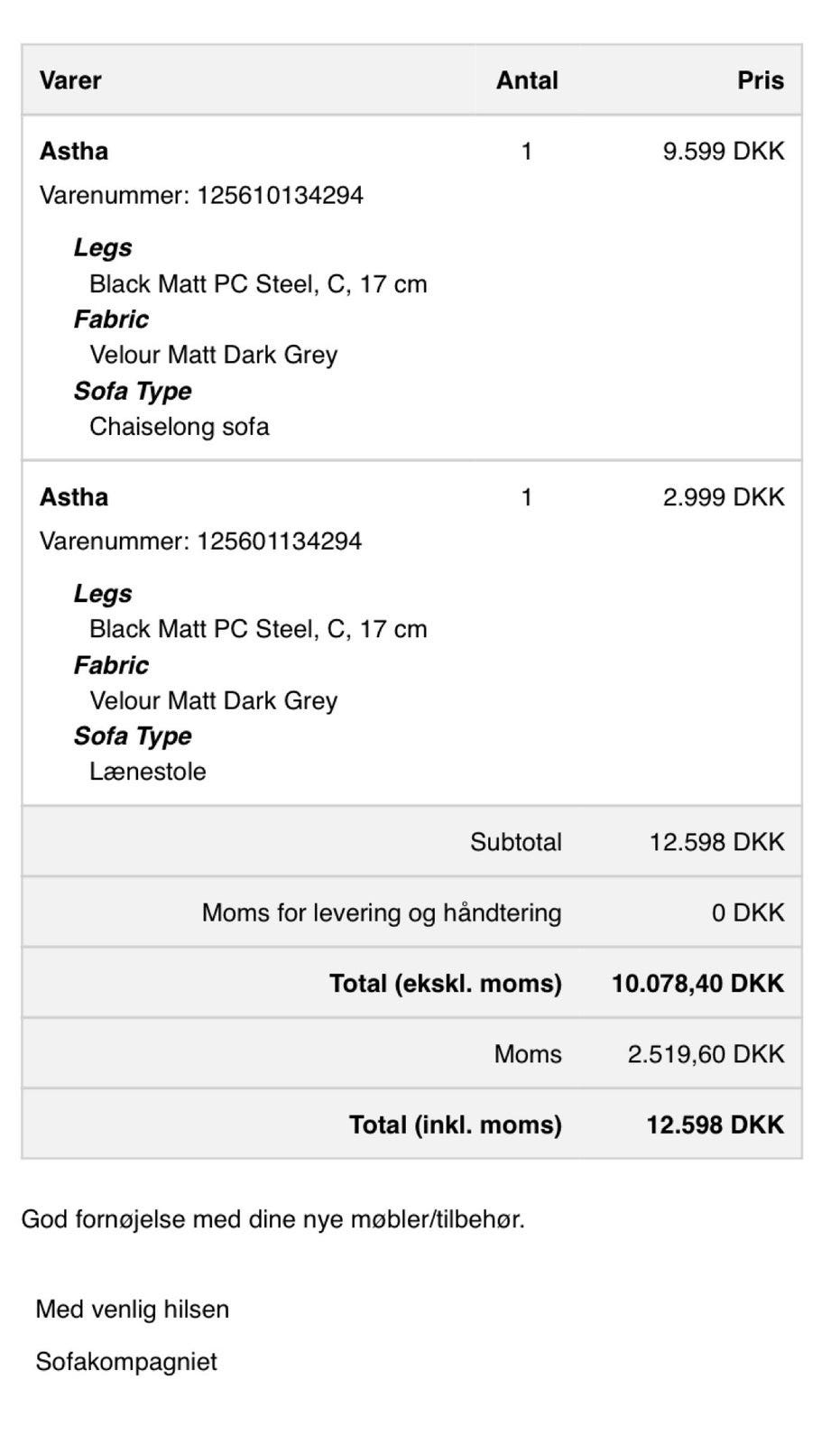840x1444 pixels.
Task: Click Moms for levering og håndtering
Action: pyautogui.click(x=381, y=912)
